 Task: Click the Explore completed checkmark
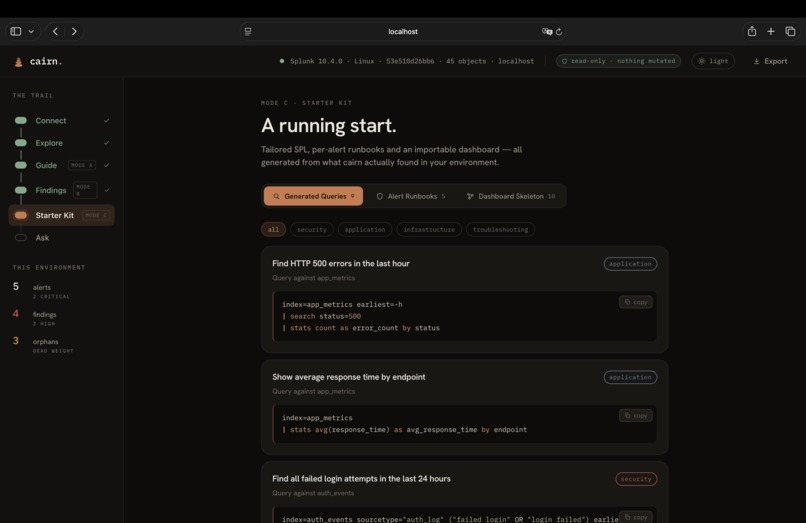pos(106,143)
